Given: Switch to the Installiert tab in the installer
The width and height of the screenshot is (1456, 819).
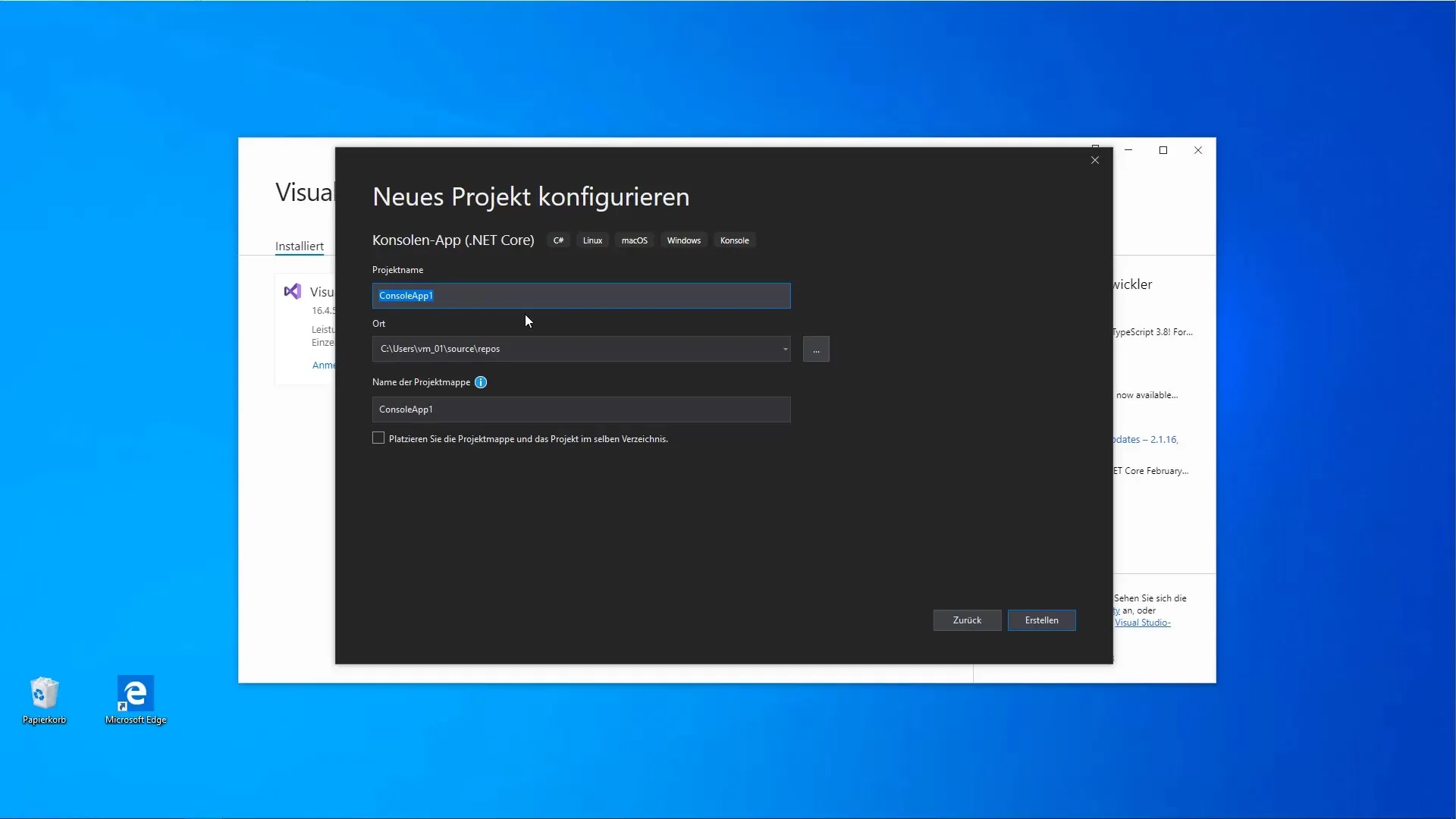Looking at the screenshot, I should tap(299, 246).
